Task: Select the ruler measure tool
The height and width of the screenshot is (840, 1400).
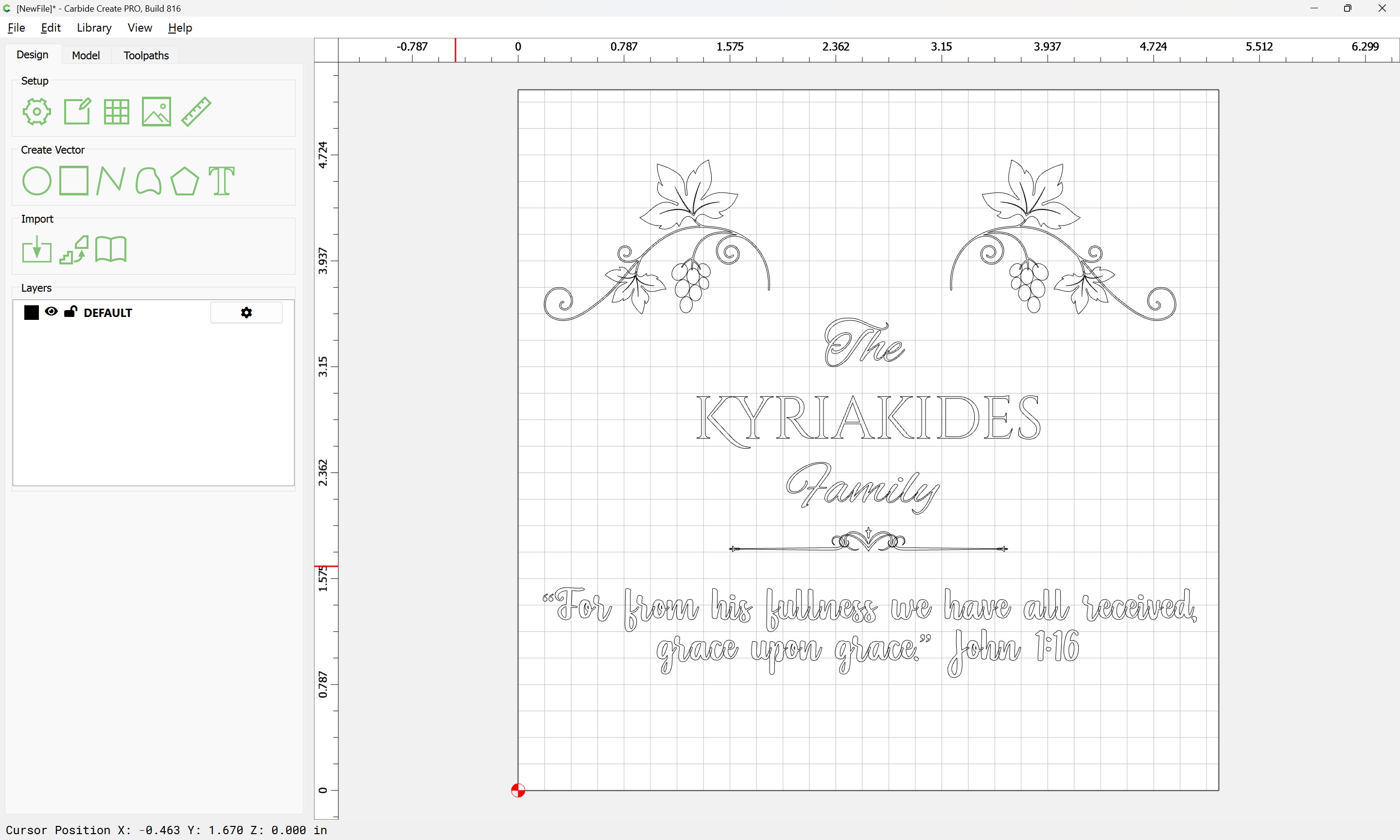Action: click(196, 111)
